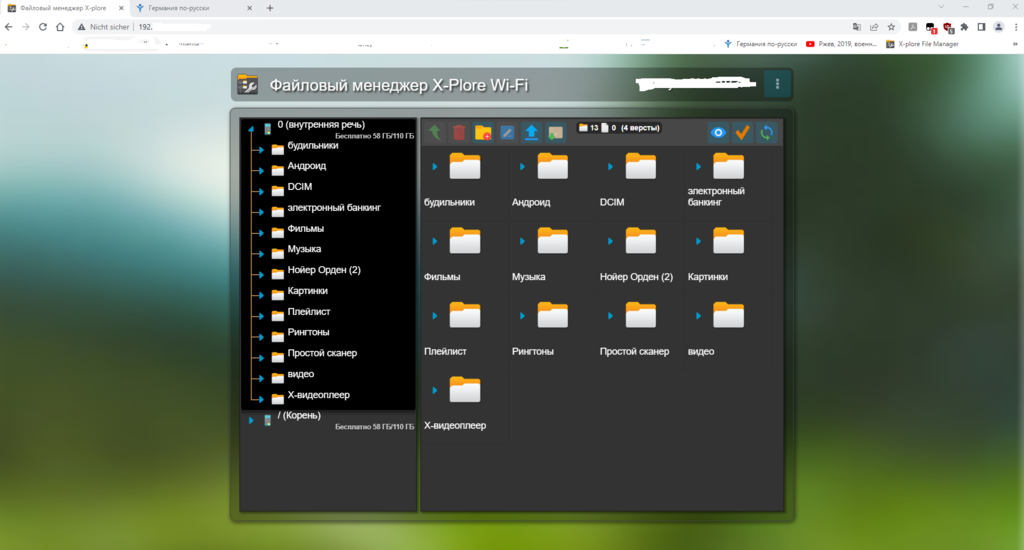Open a new browser tab
The image size is (1024, 550).
point(270,8)
